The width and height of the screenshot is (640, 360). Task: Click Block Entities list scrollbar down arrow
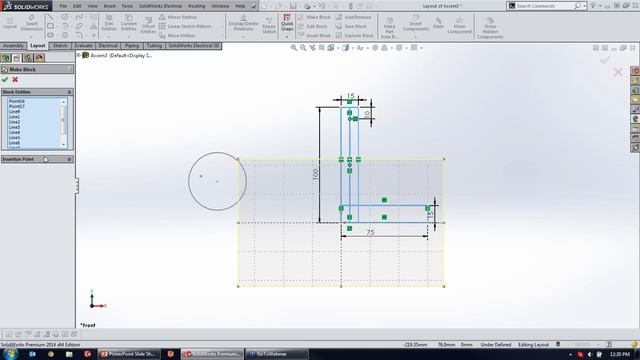[64, 144]
